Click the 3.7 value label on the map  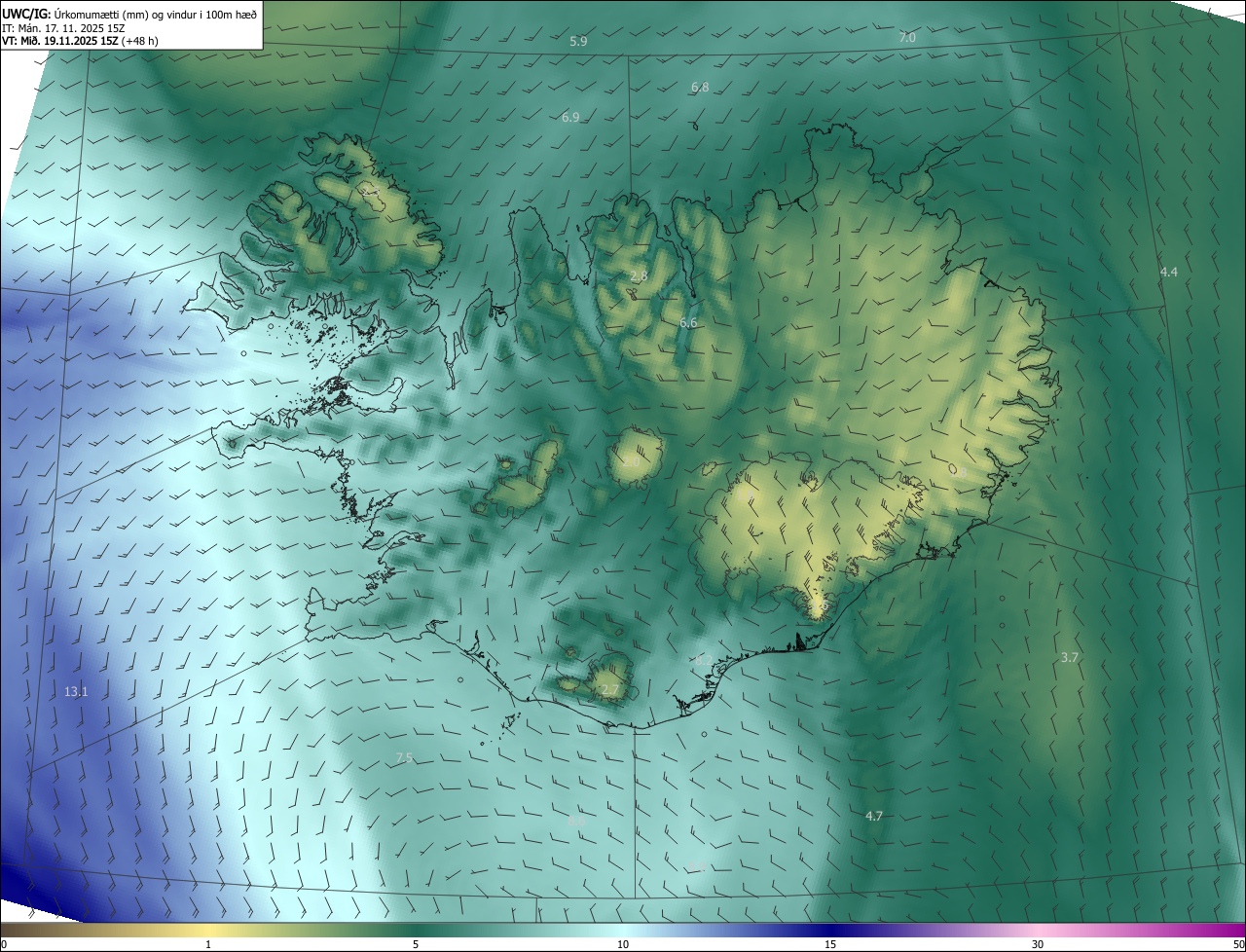pos(1069,658)
